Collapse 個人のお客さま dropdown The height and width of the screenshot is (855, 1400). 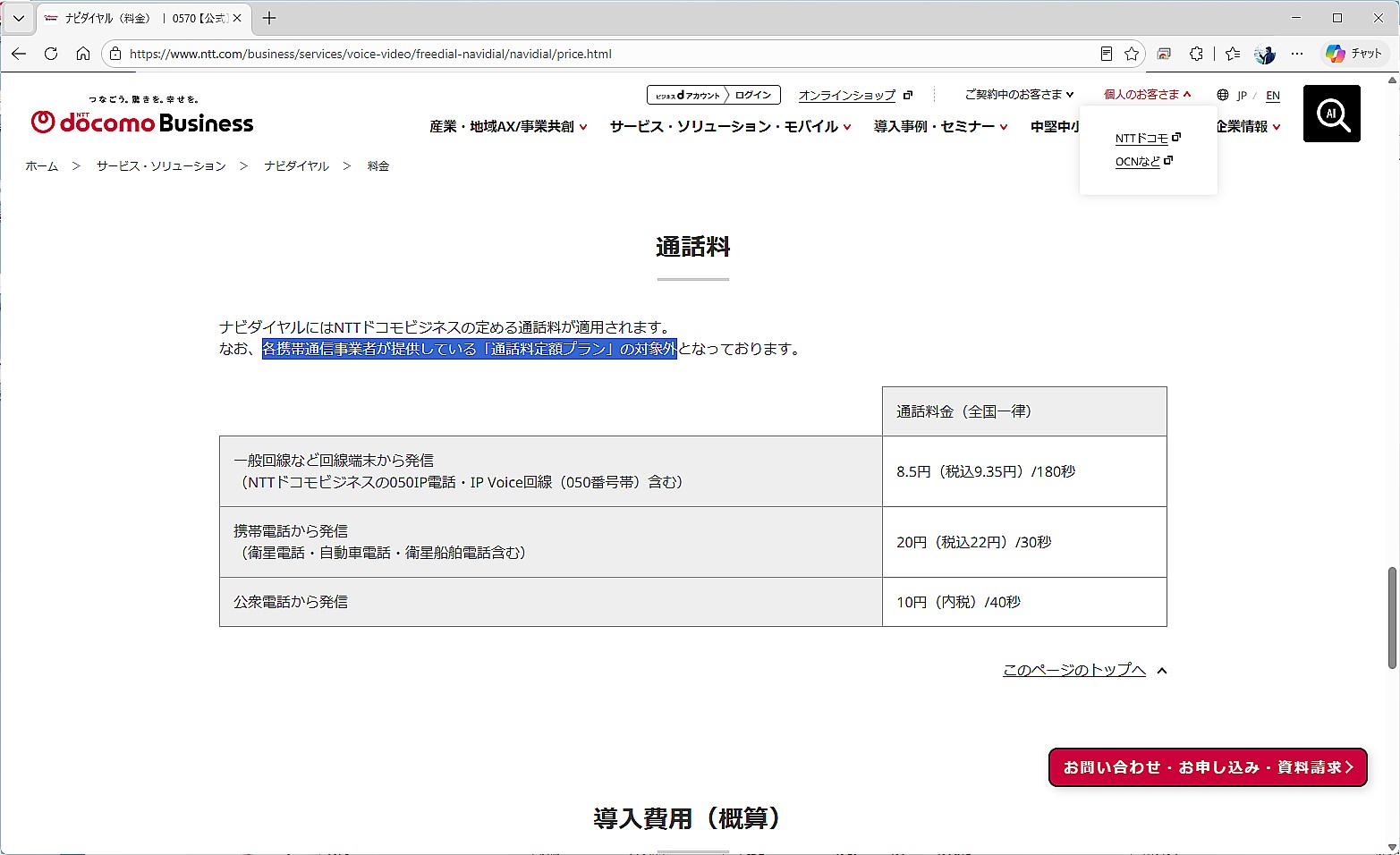click(x=1148, y=94)
